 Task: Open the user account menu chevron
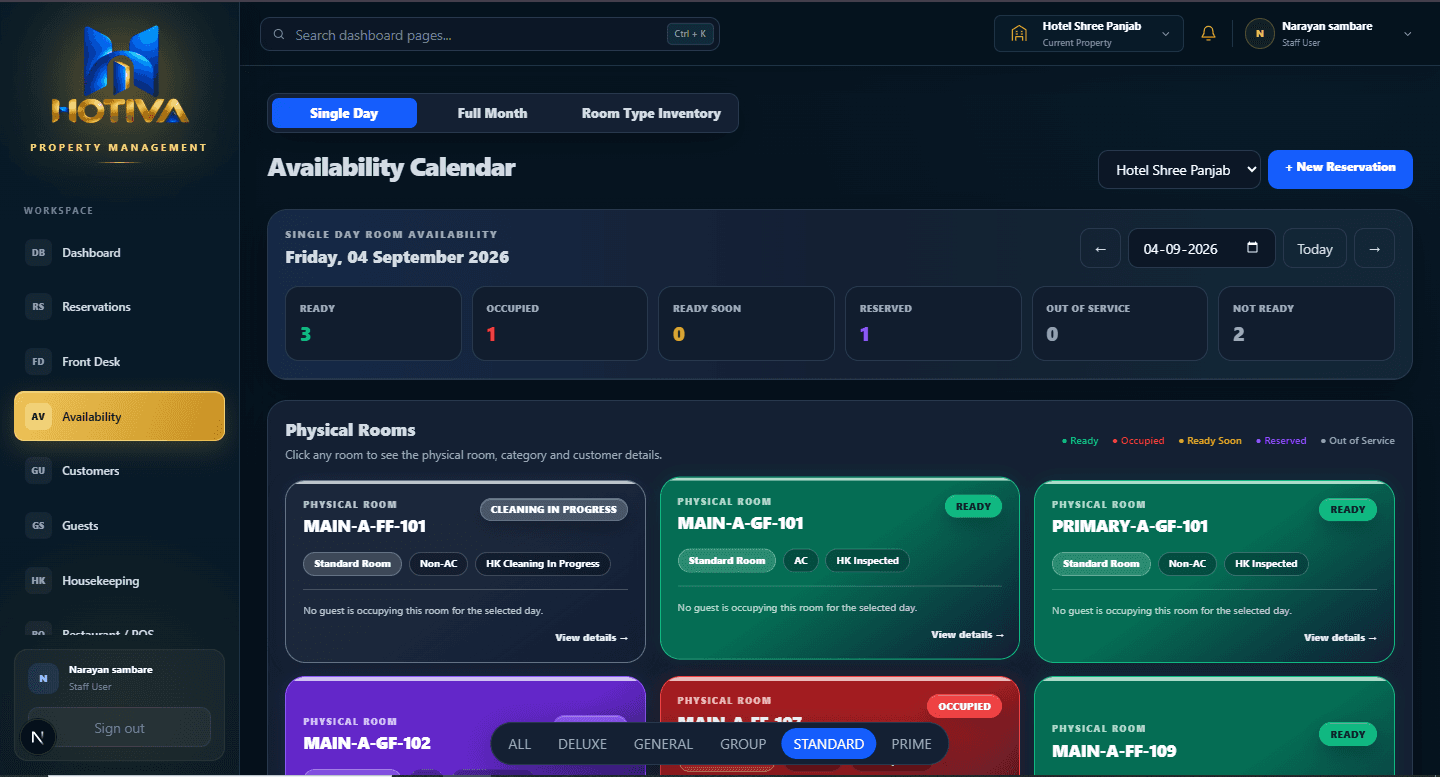pos(1408,34)
